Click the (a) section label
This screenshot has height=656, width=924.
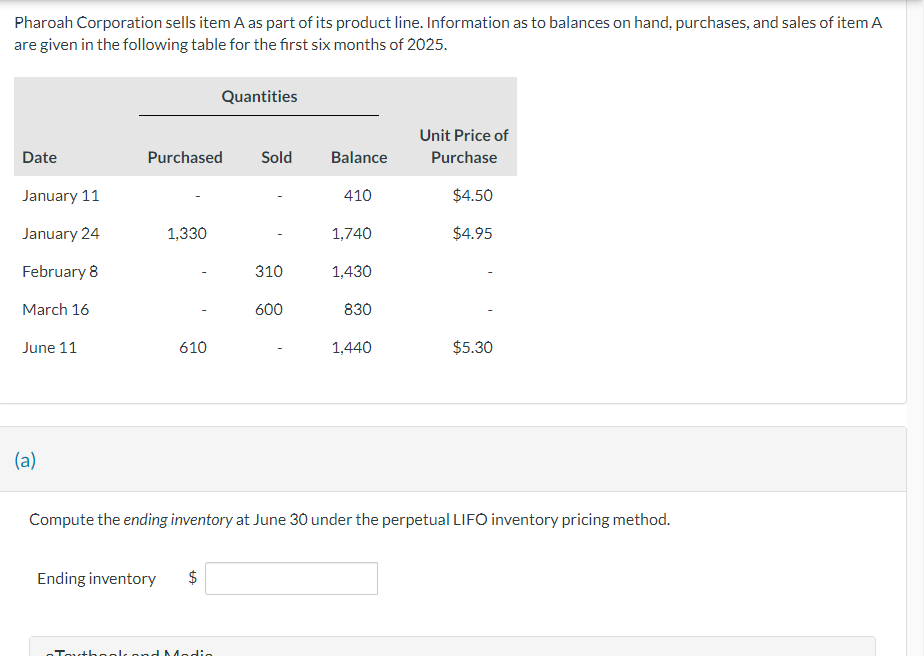[25, 460]
